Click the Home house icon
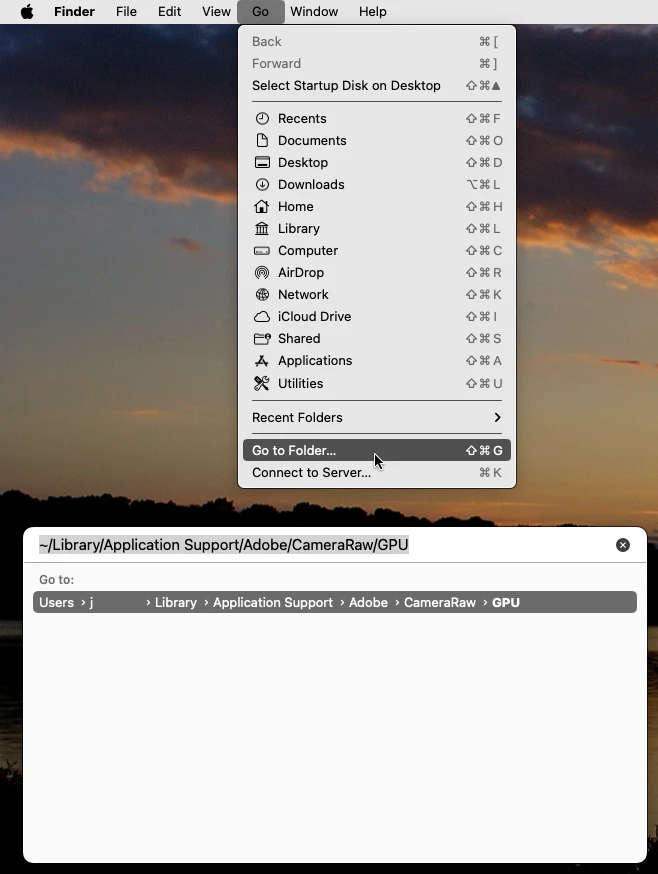Viewport: 658px width, 874px height. pos(262,207)
